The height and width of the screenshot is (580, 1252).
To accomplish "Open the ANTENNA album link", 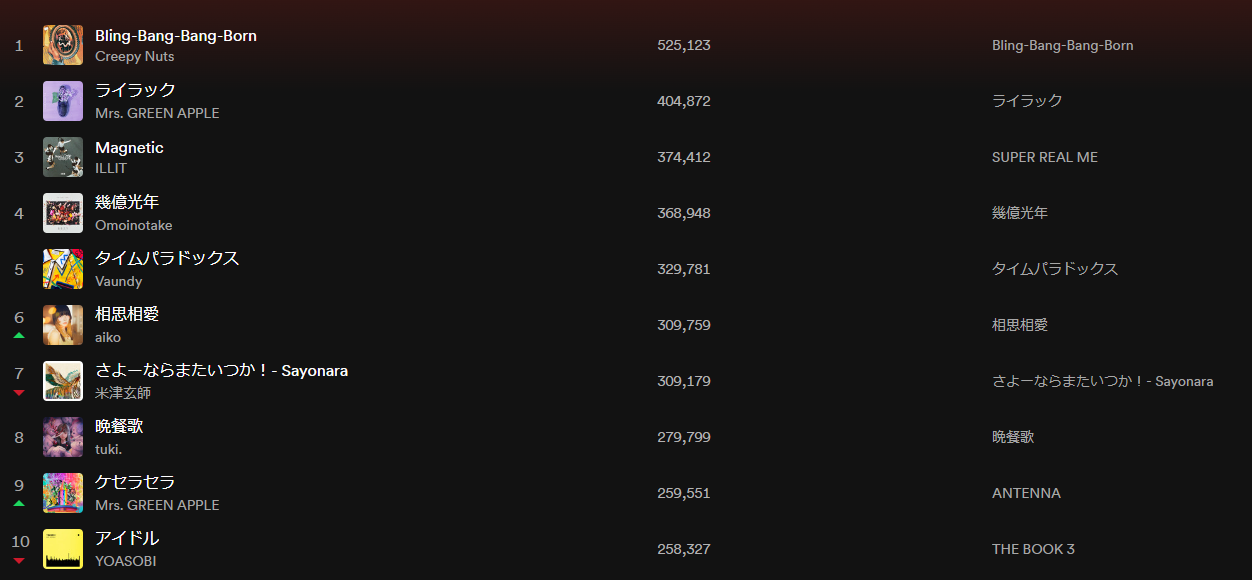I will (1026, 493).
